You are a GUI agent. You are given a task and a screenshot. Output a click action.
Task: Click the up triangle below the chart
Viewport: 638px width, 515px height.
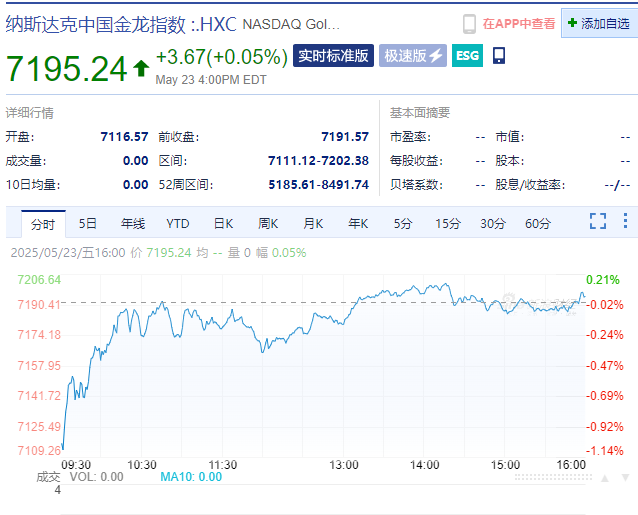(605, 478)
